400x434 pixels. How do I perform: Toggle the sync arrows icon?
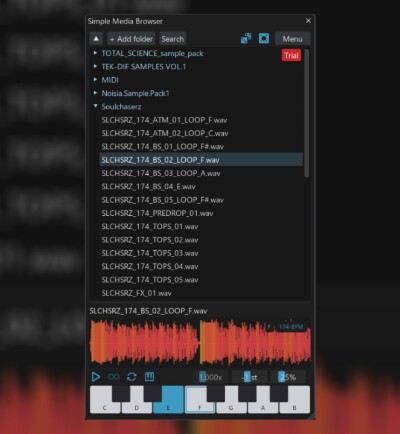(x=132, y=377)
